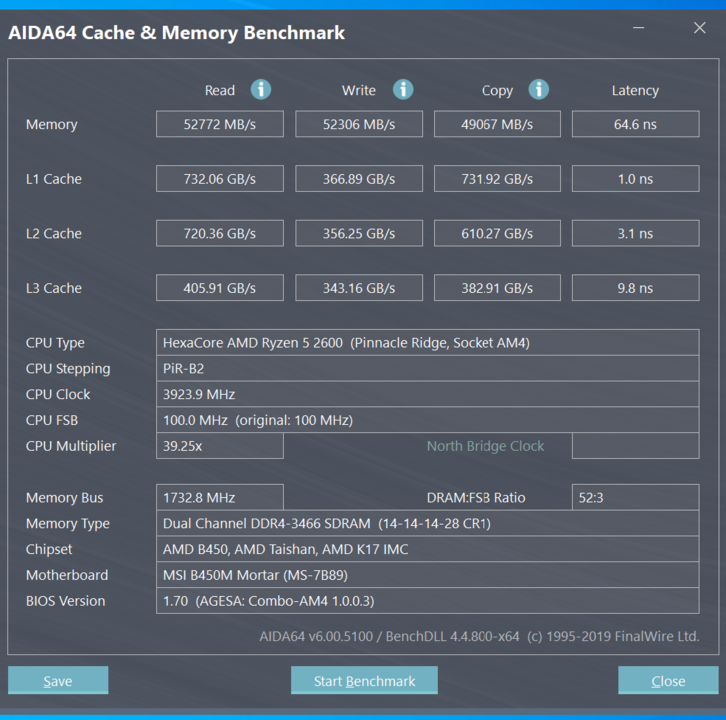Click the CPU FSB field 100.0 MHz

(428, 420)
